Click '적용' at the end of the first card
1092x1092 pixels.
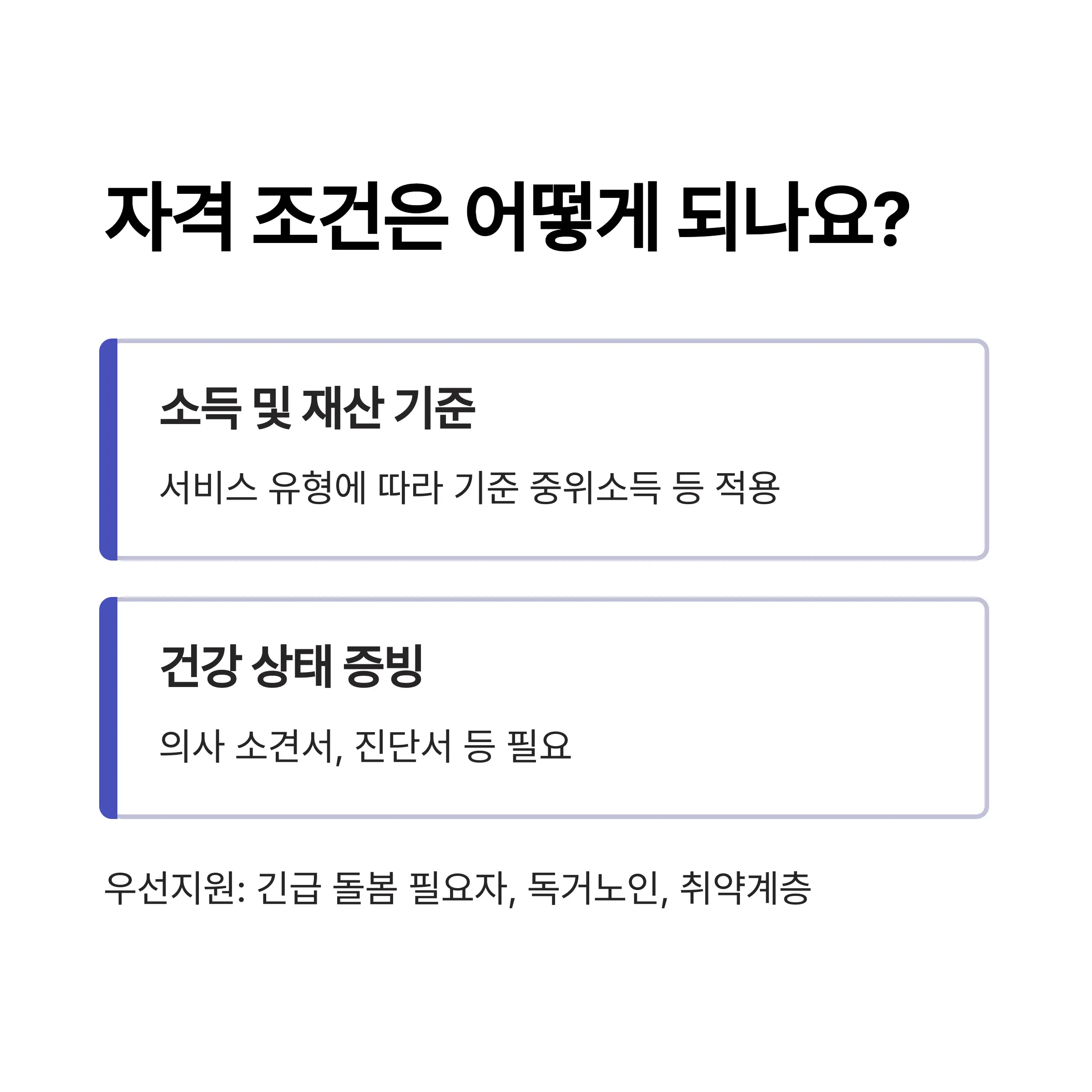[748, 487]
